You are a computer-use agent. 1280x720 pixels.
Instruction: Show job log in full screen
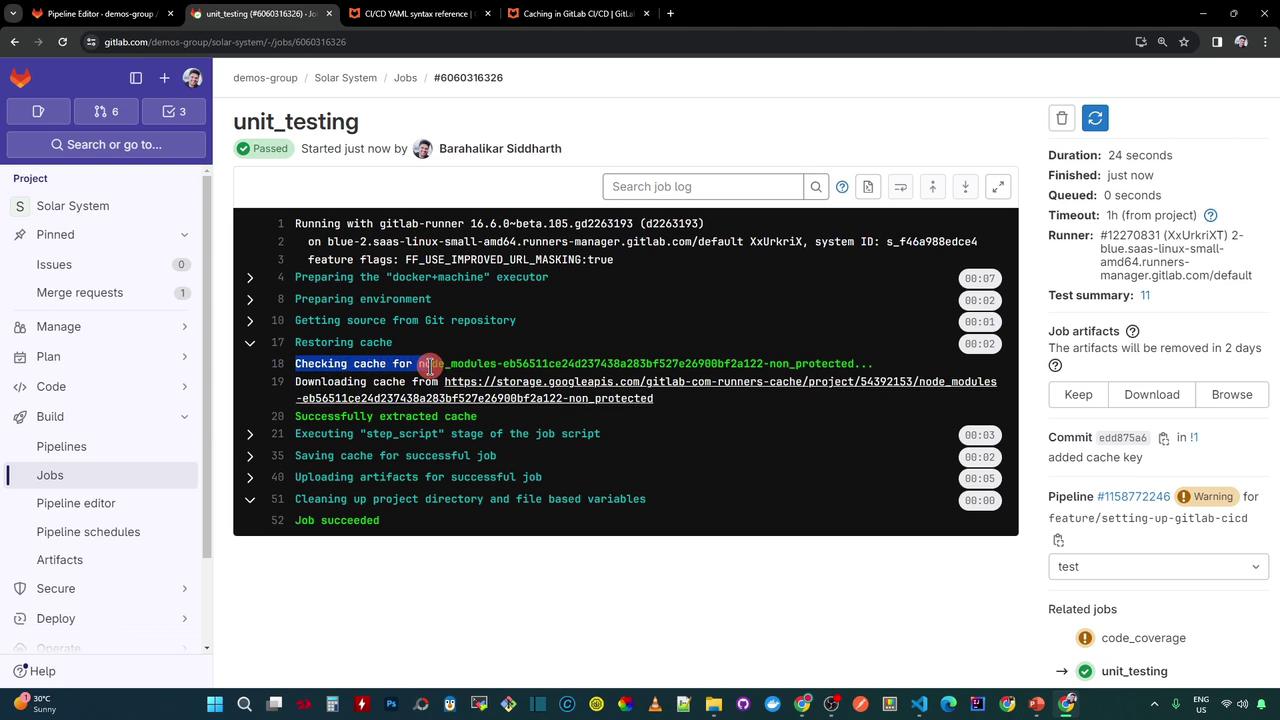coord(998,187)
